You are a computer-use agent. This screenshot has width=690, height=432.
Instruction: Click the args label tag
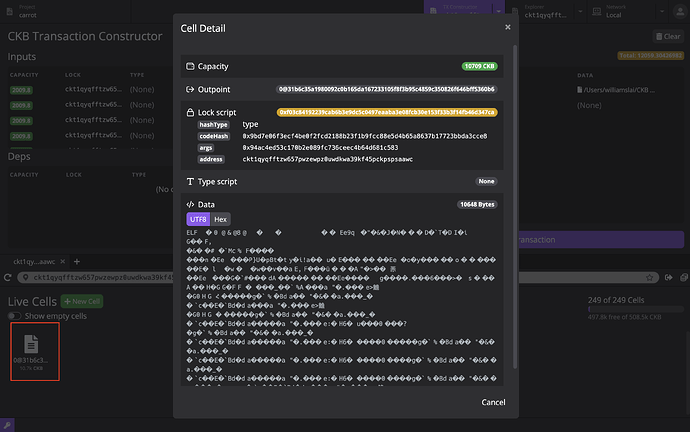point(206,148)
